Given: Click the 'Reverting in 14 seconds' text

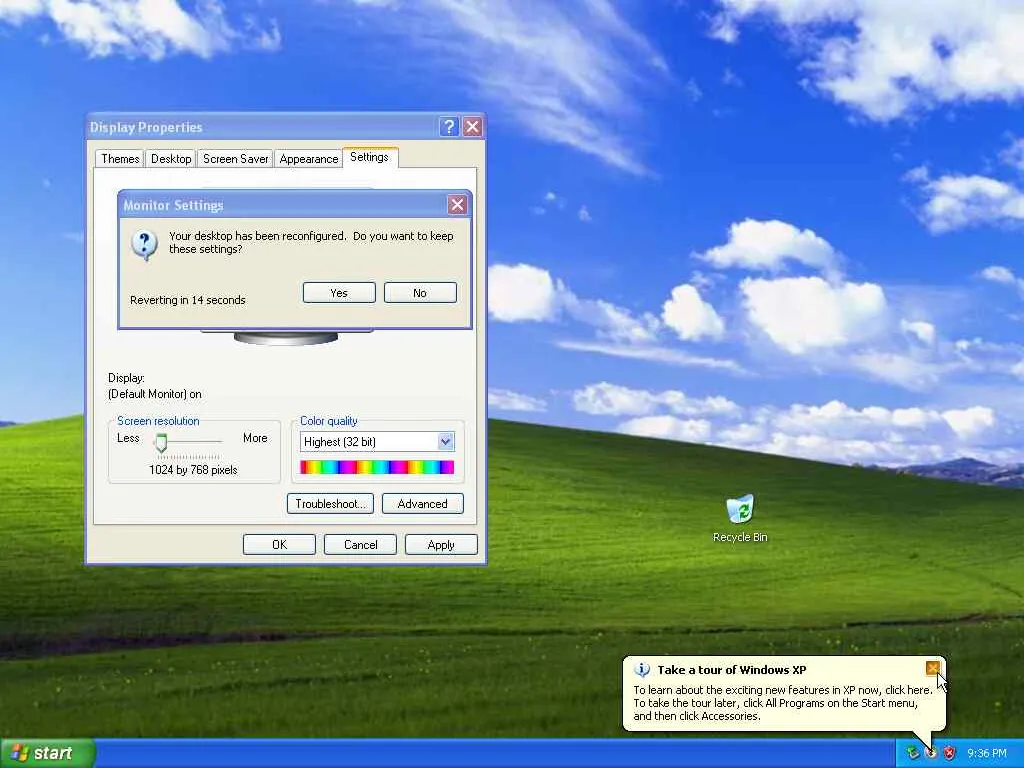Looking at the screenshot, I should pos(187,300).
